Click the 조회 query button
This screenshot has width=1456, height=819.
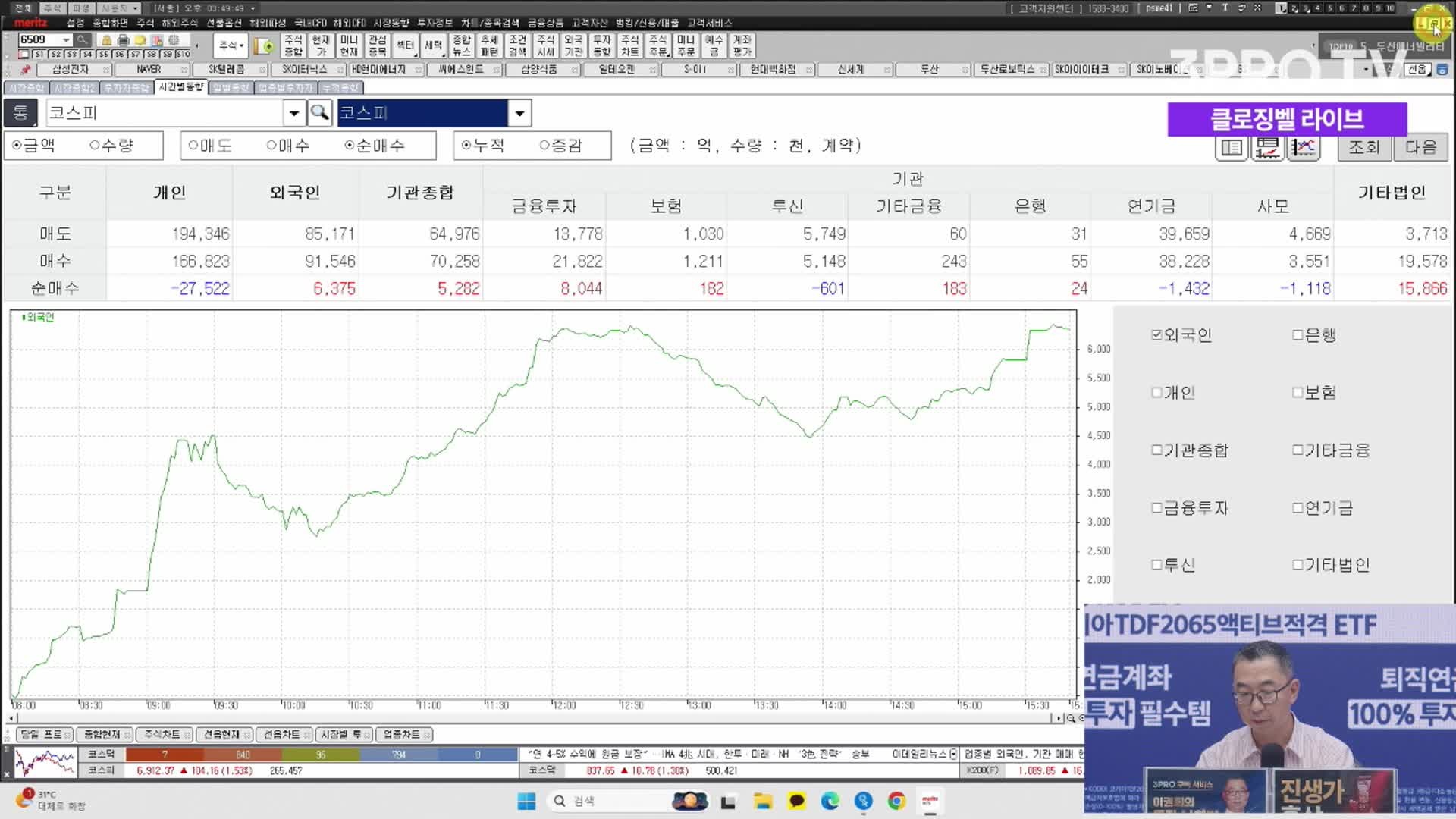pos(1363,147)
